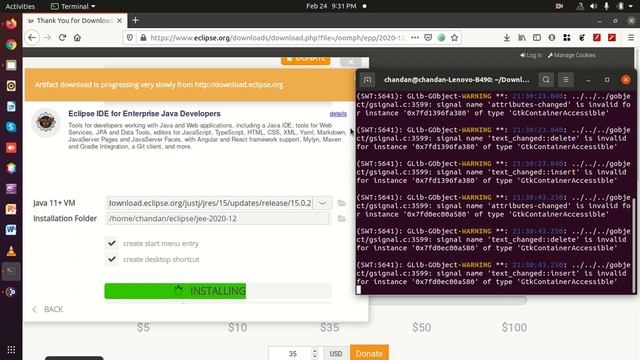Open Firefox library icon
Image resolution: width=640 pixels, height=360 pixels.
(x=522, y=38)
